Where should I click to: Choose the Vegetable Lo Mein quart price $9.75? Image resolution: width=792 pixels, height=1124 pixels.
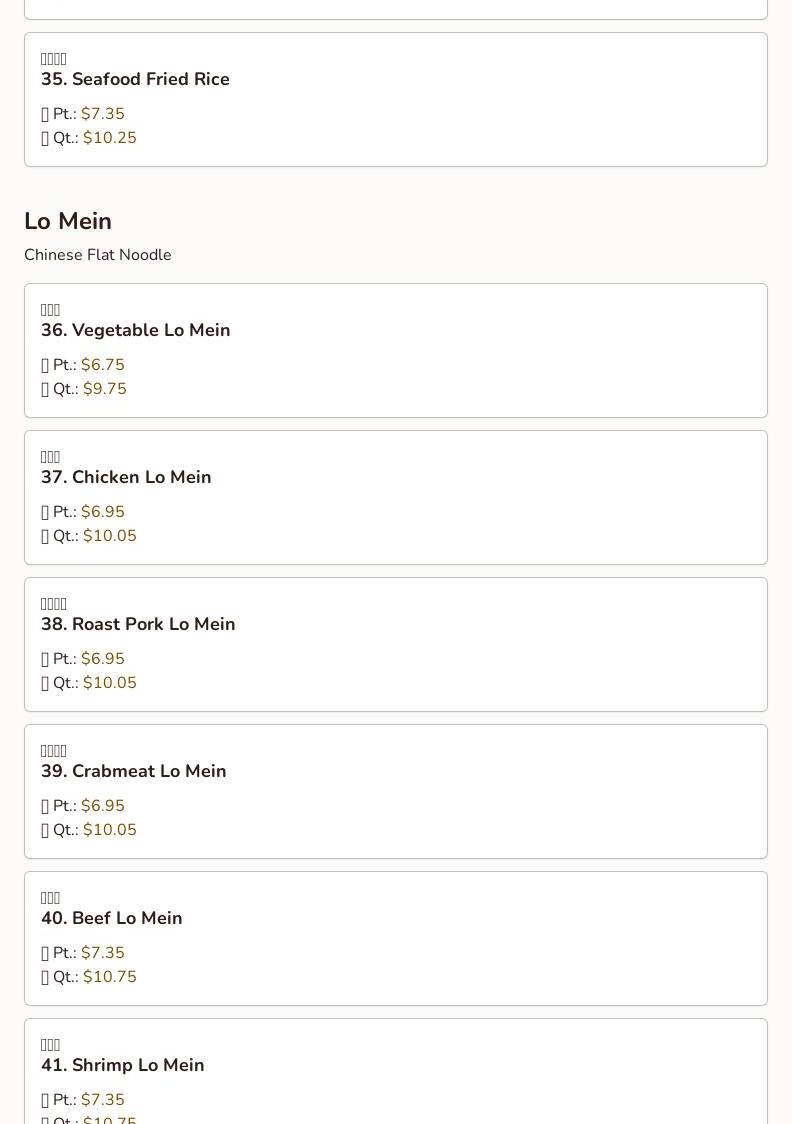[104, 389]
